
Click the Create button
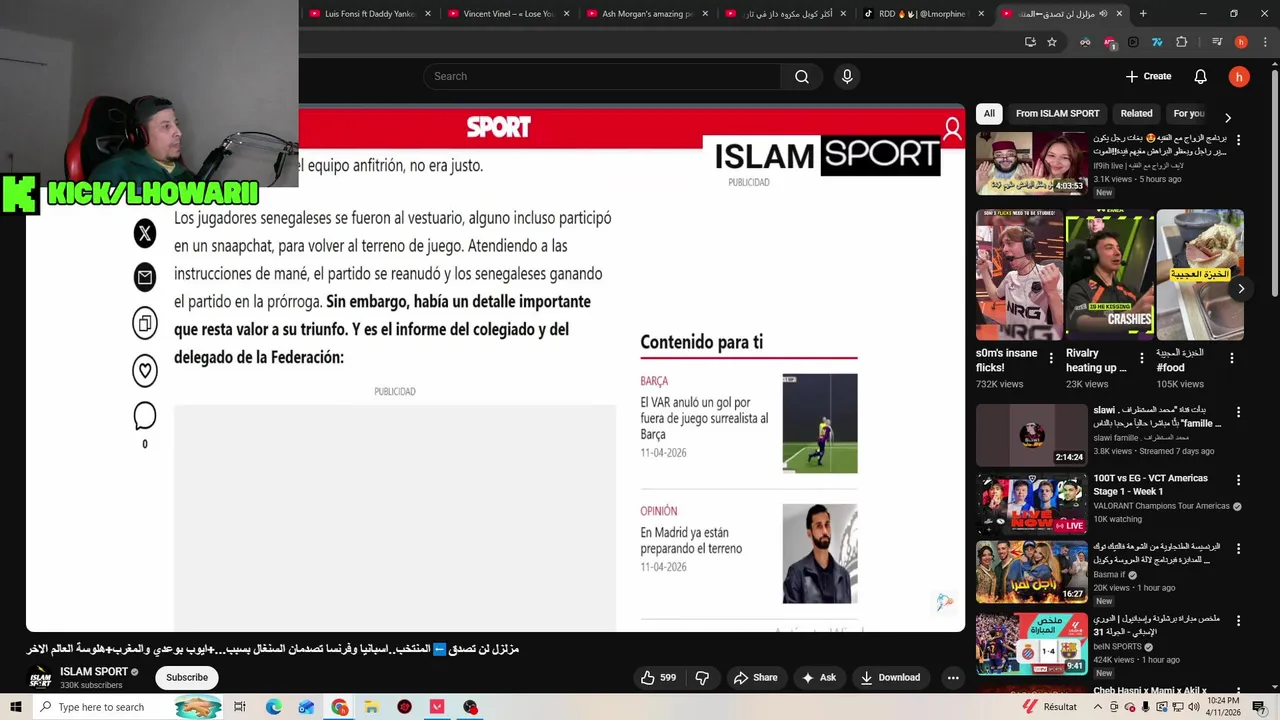[1148, 77]
